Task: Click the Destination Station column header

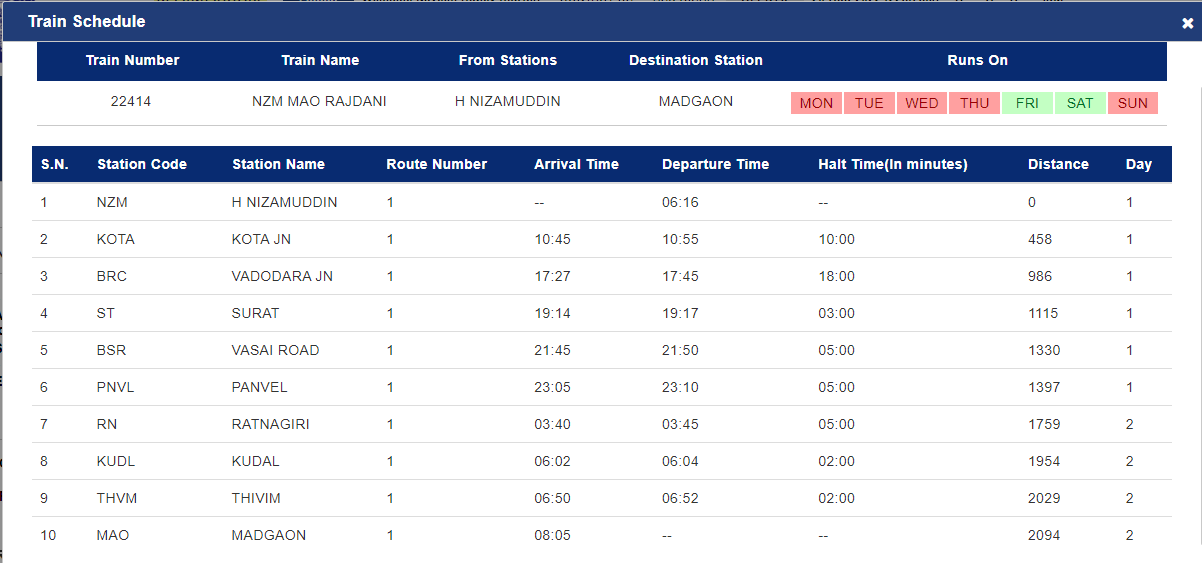Action: click(x=696, y=60)
